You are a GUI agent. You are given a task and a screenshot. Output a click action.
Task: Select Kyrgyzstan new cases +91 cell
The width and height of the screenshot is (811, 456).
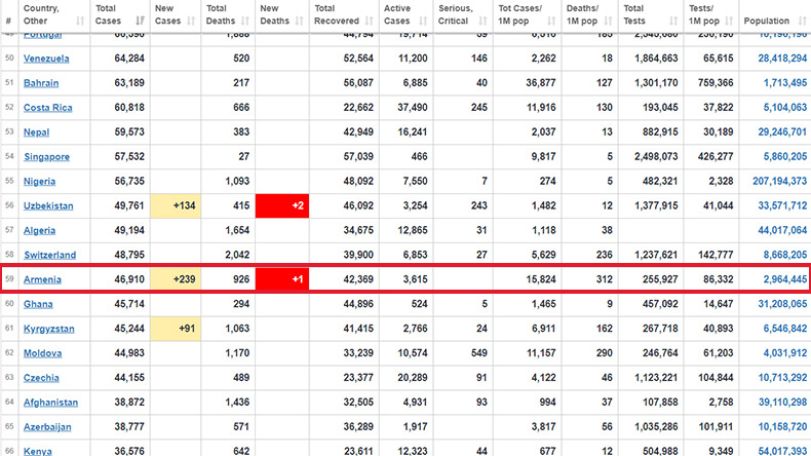point(175,328)
